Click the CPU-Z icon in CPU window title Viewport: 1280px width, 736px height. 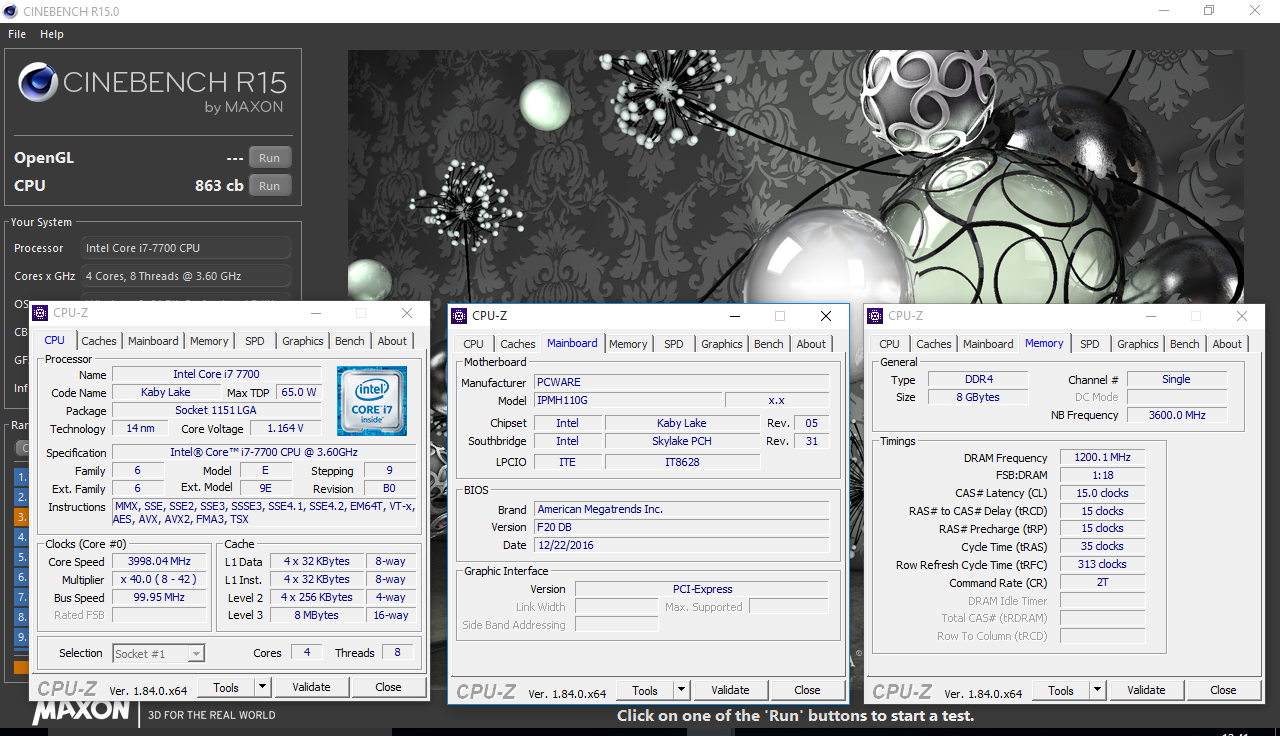tap(41, 313)
